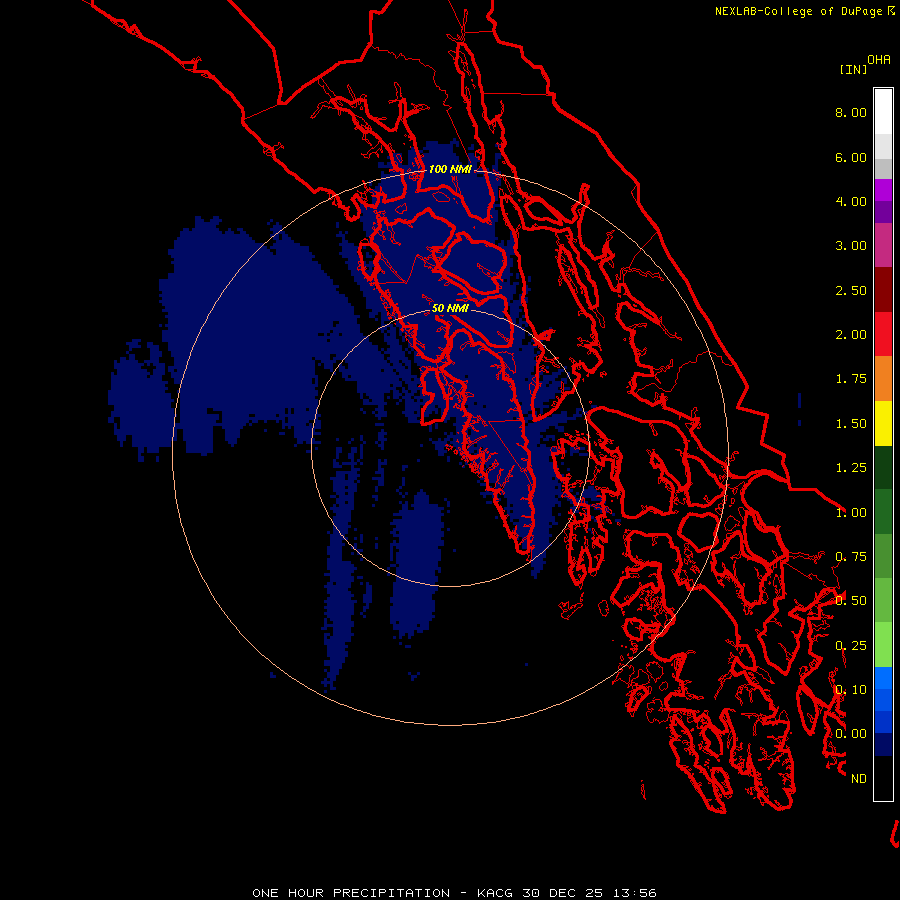Click the 4.00 legend value
This screenshot has width=900, height=900.
[x=851, y=201]
